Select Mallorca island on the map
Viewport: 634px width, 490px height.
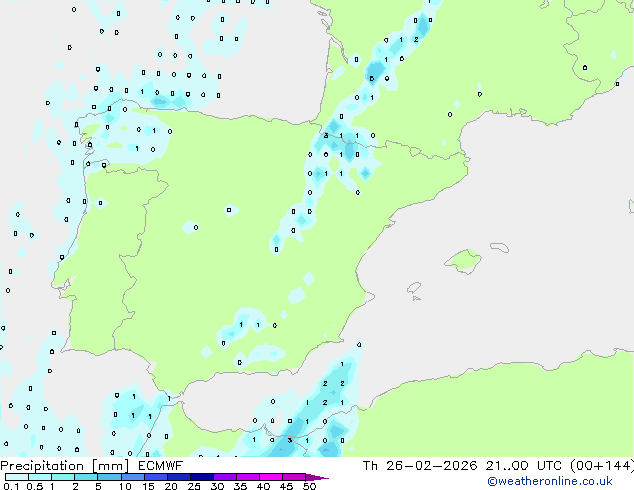pyautogui.click(x=463, y=261)
